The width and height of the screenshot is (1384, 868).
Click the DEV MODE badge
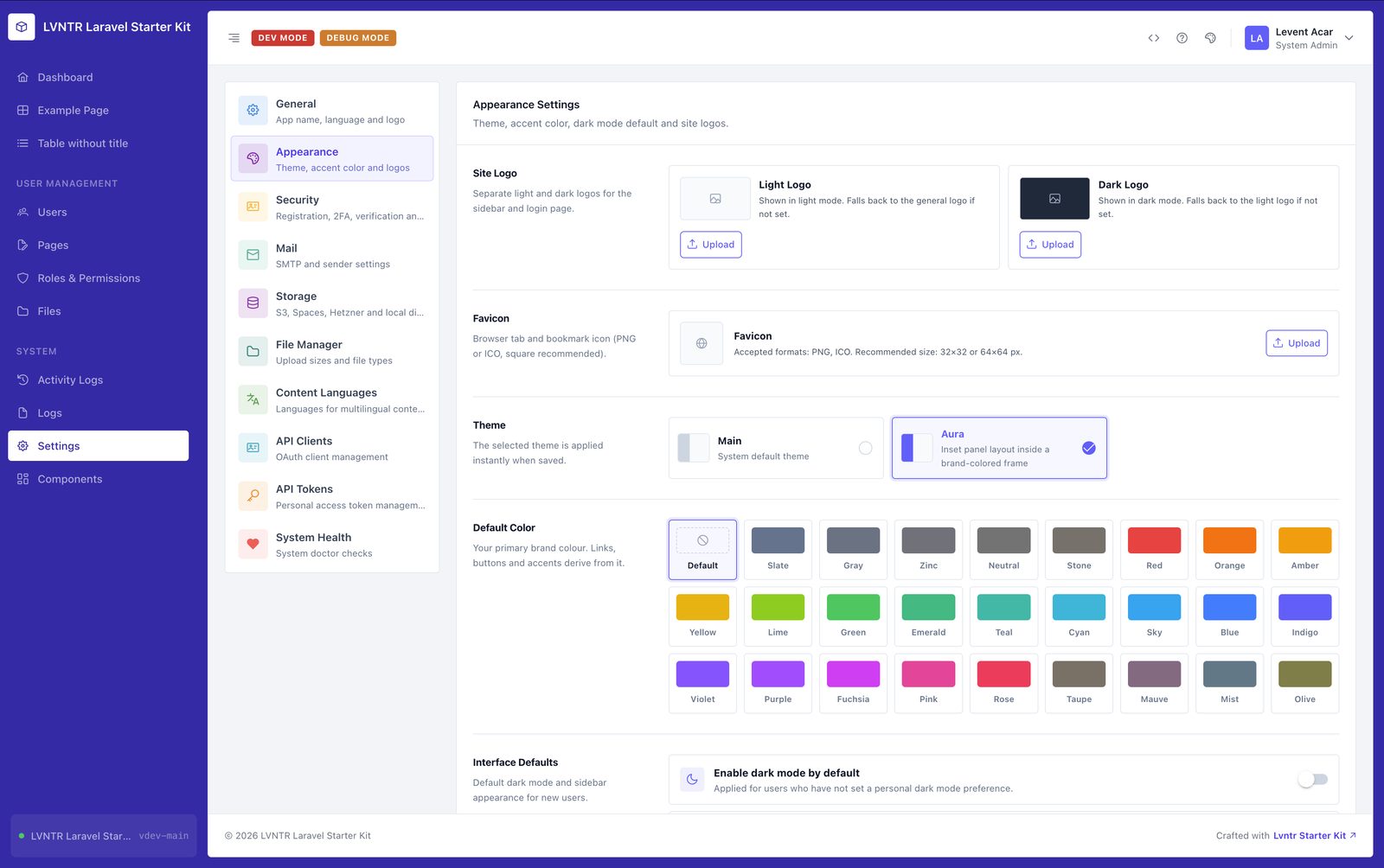click(x=283, y=38)
